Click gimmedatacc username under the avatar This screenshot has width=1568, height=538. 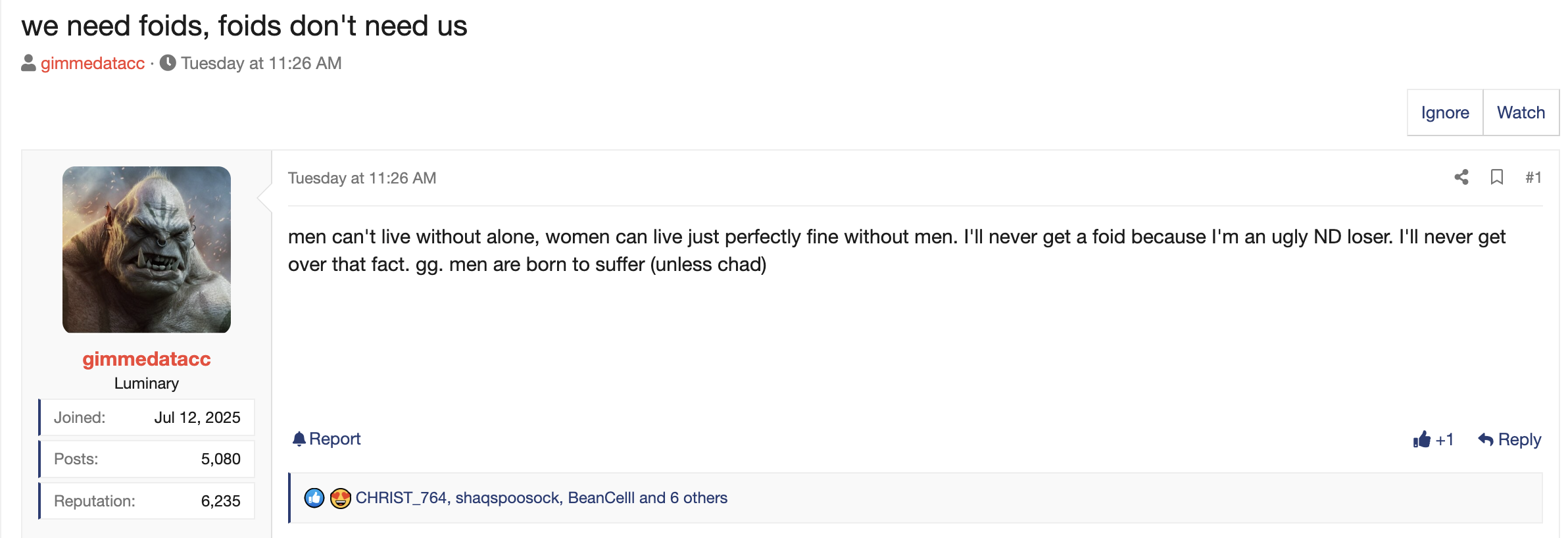pyautogui.click(x=146, y=359)
